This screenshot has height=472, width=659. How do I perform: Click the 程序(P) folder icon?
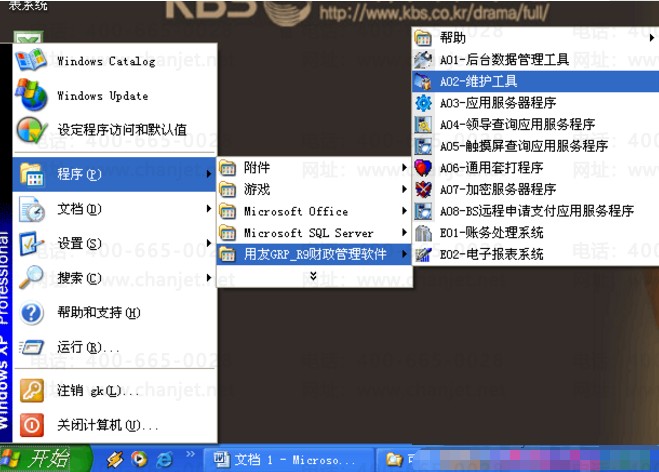point(31,174)
